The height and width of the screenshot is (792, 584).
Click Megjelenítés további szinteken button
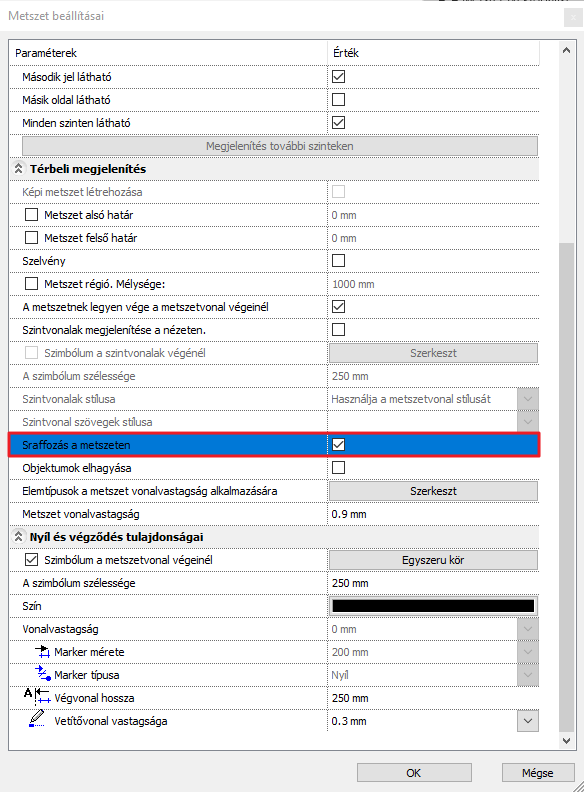[280, 146]
